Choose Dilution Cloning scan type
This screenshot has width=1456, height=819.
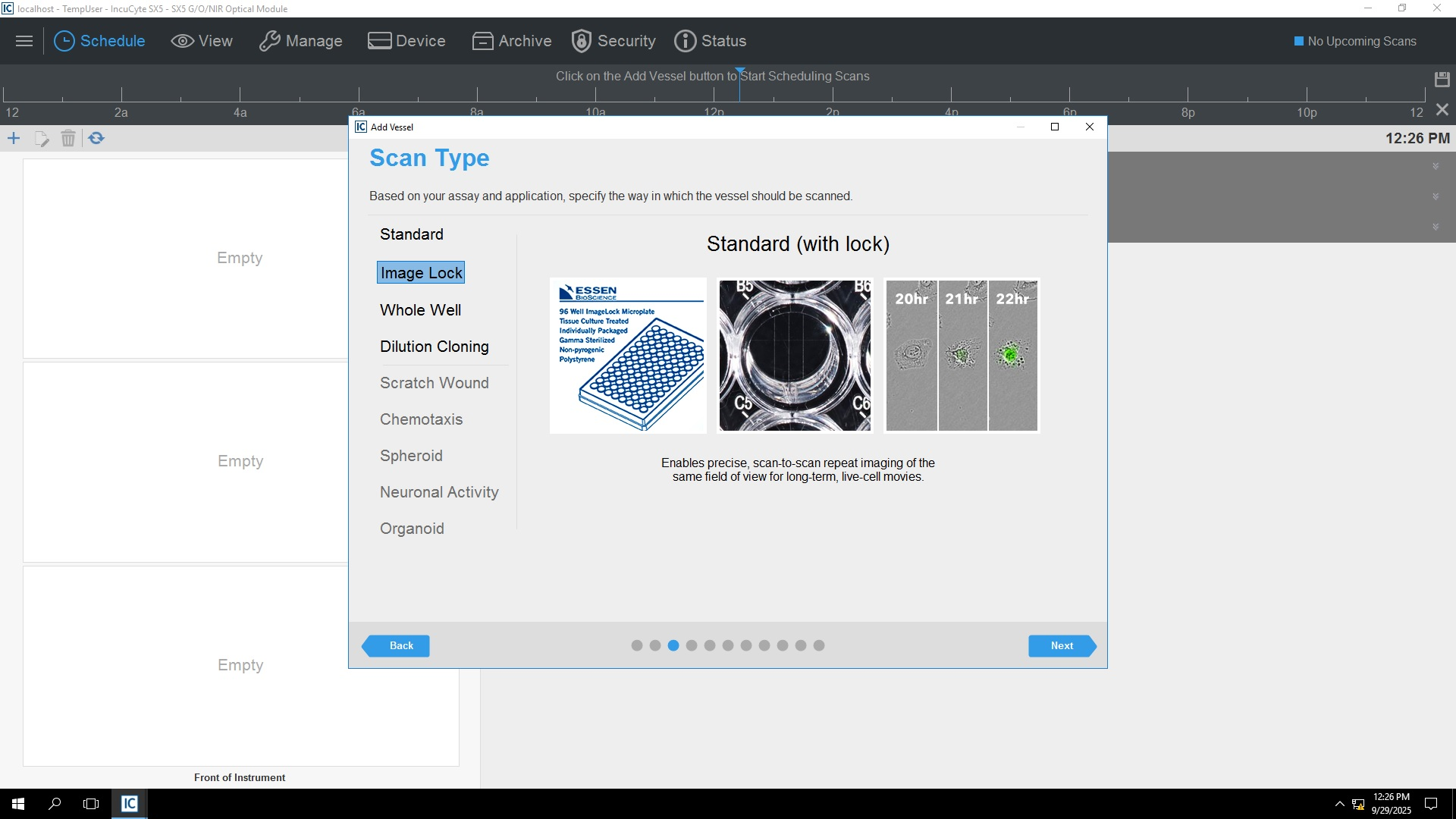pyautogui.click(x=434, y=347)
